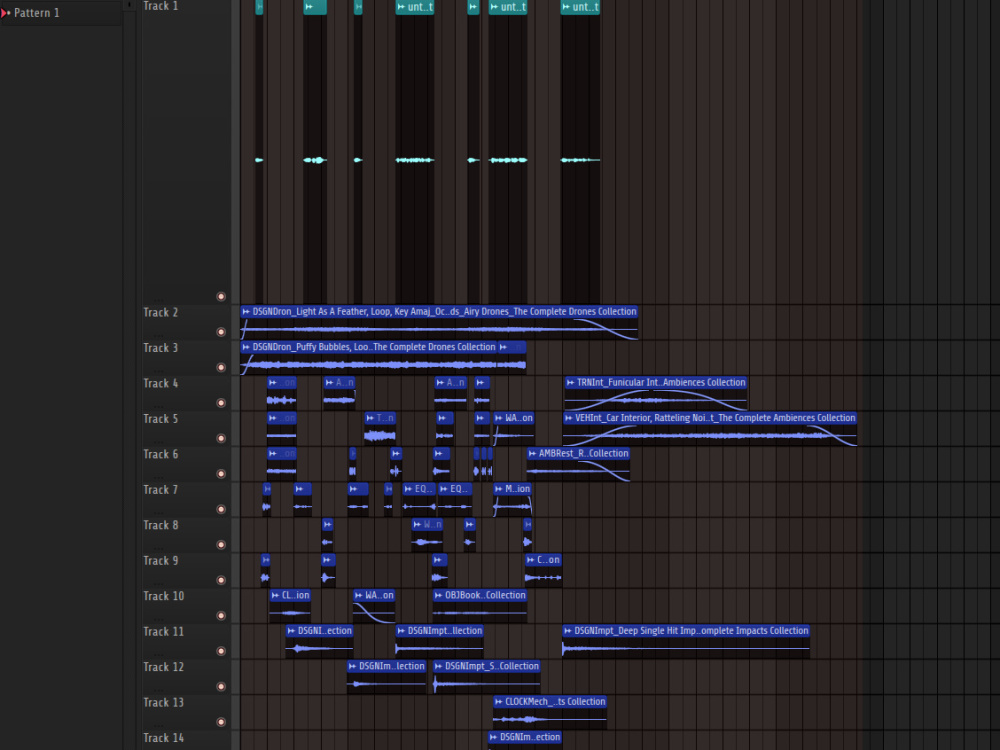Viewport: 1000px width, 750px height.
Task: Mute Track 9 with its round toggle
Action: [x=221, y=580]
